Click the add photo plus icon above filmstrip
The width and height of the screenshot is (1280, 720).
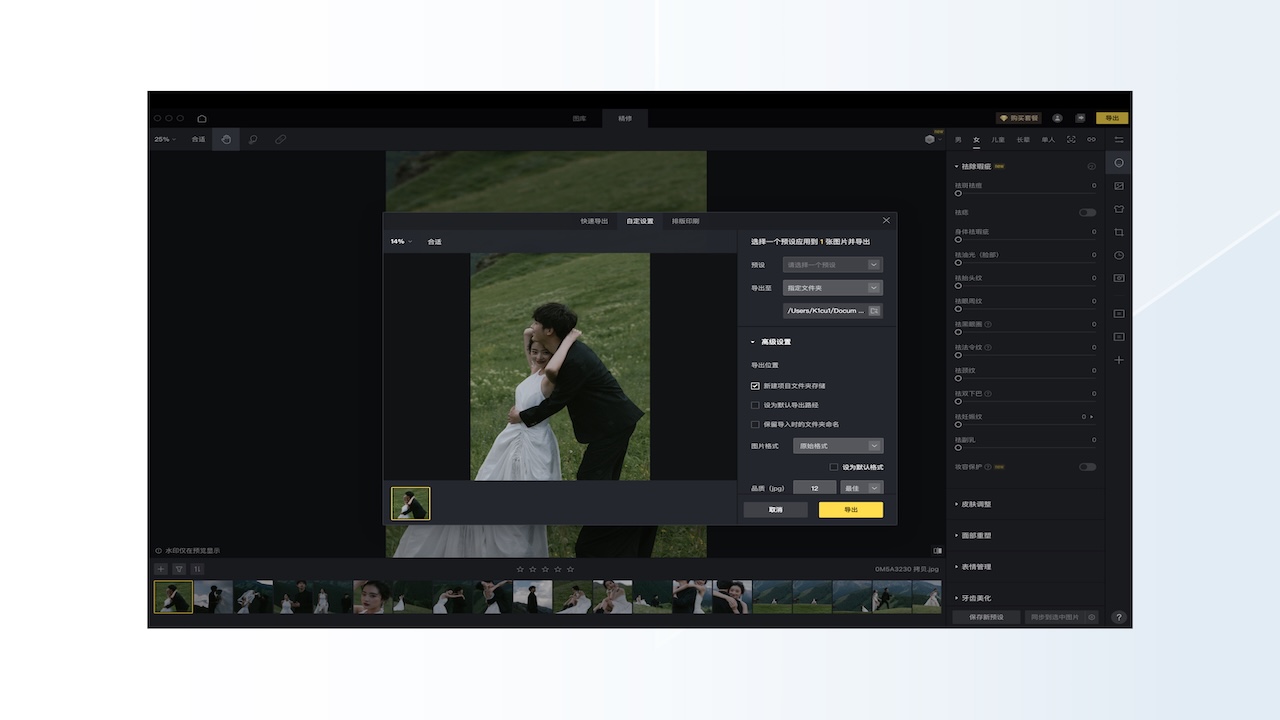pyautogui.click(x=161, y=569)
